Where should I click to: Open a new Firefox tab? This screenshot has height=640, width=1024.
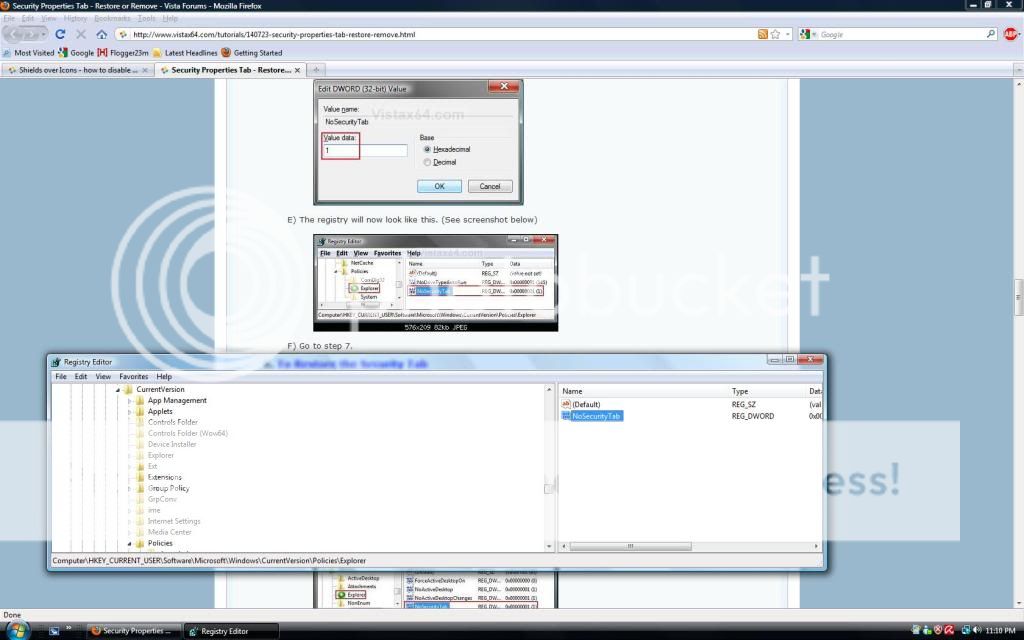pos(316,70)
